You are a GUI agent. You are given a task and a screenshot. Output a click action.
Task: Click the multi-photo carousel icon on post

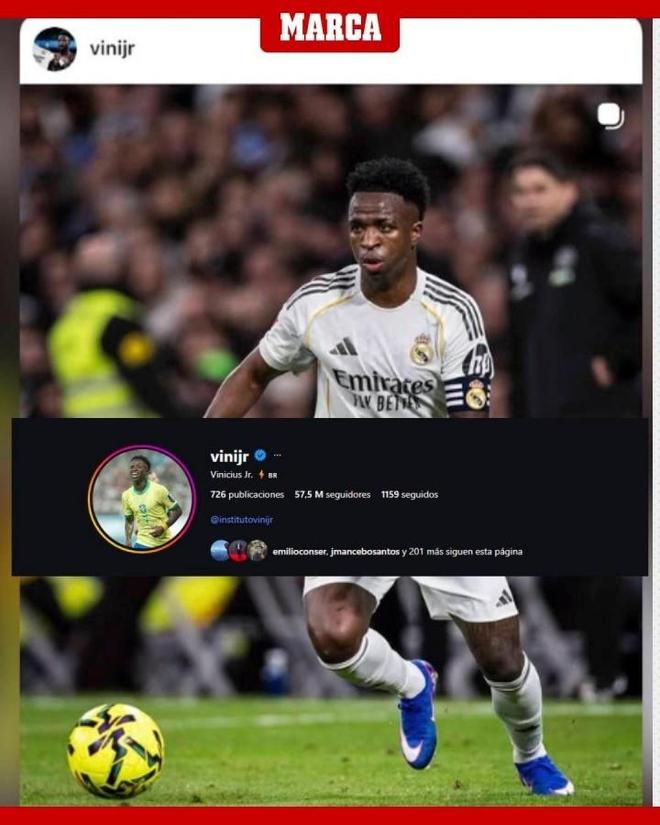(x=611, y=116)
